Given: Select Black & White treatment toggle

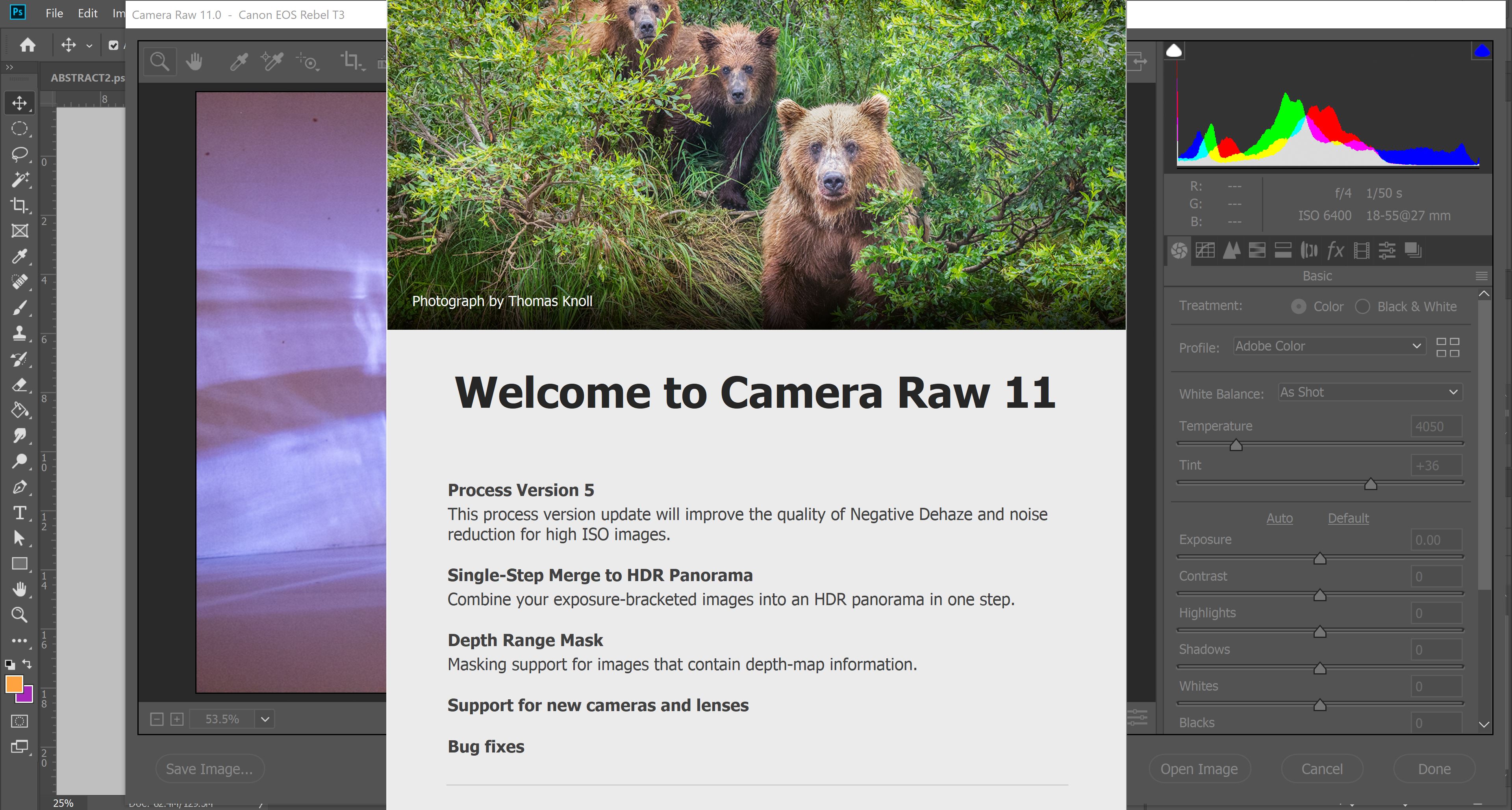Looking at the screenshot, I should [1361, 306].
